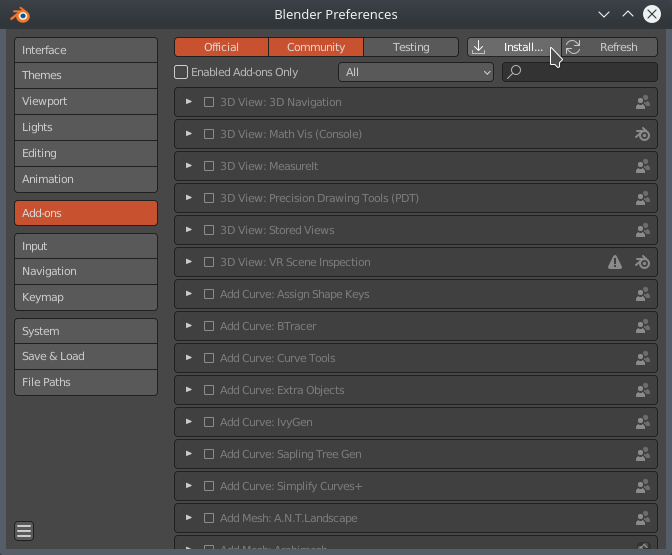Enable the Enabled Add-ons Only checkbox

[181, 72]
